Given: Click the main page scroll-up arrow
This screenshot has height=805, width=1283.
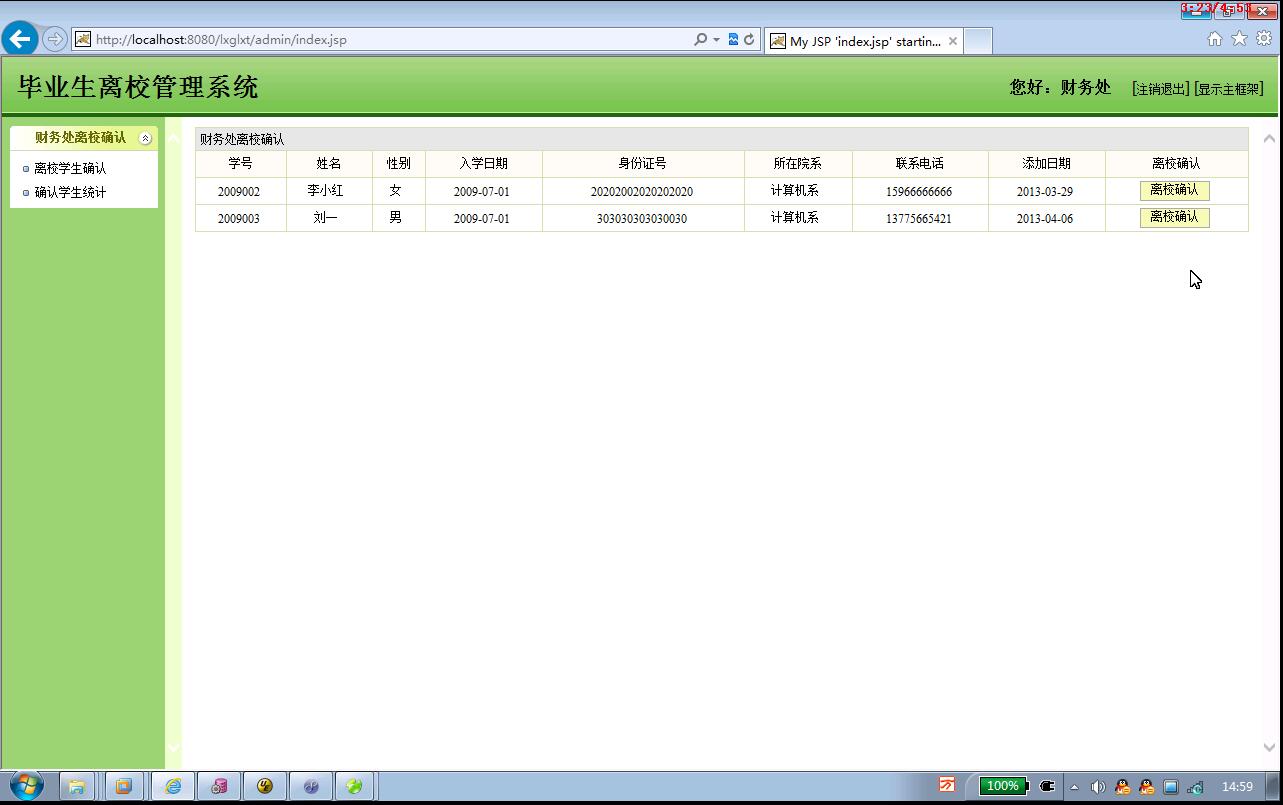Looking at the screenshot, I should coord(1269,138).
